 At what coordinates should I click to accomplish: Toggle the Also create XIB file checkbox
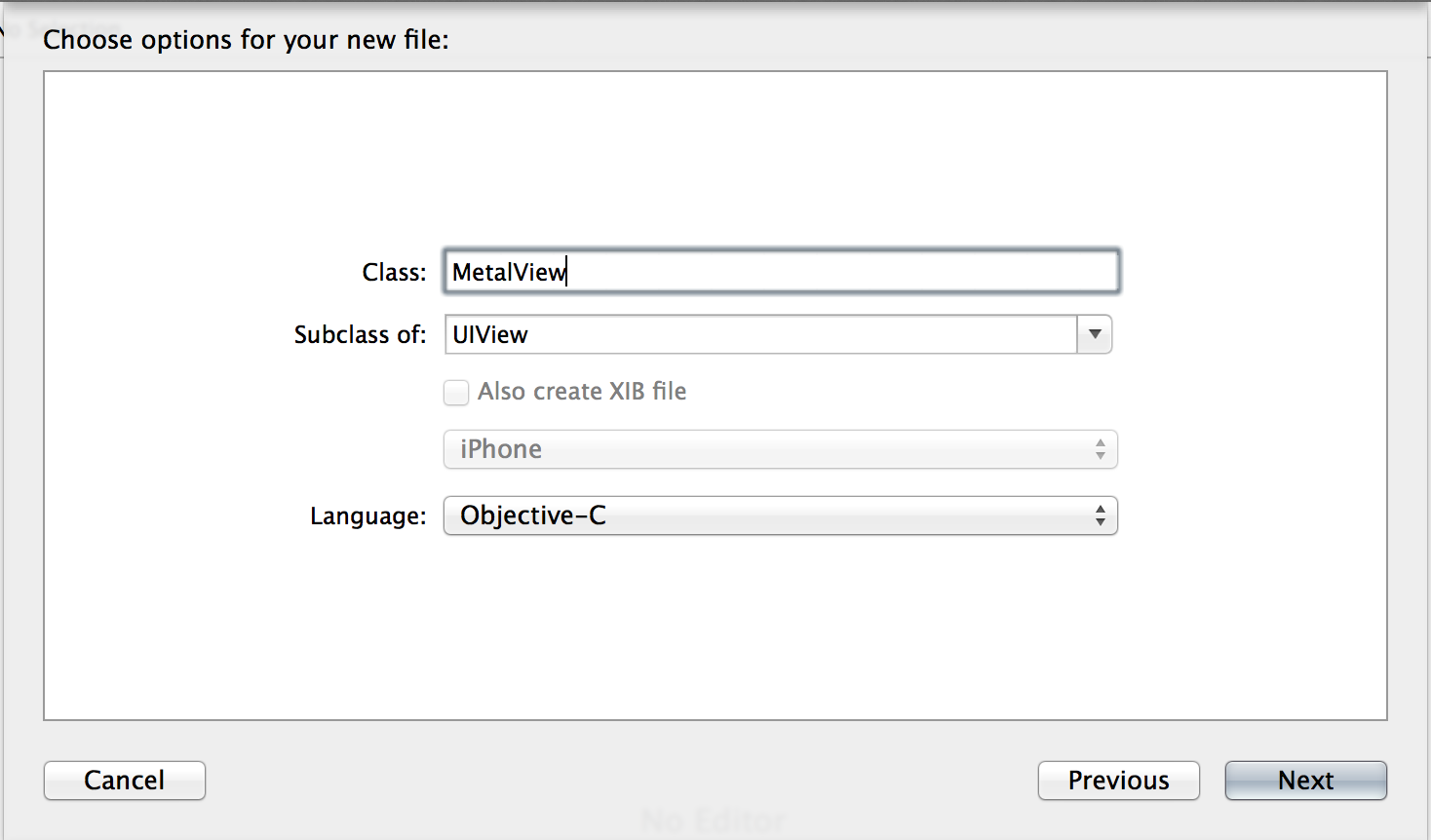[456, 392]
